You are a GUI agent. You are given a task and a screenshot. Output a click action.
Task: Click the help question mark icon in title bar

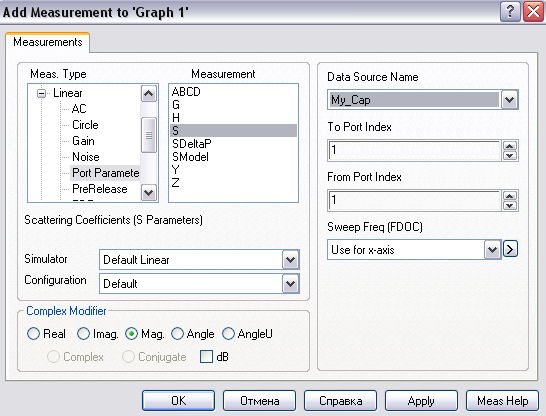(510, 12)
